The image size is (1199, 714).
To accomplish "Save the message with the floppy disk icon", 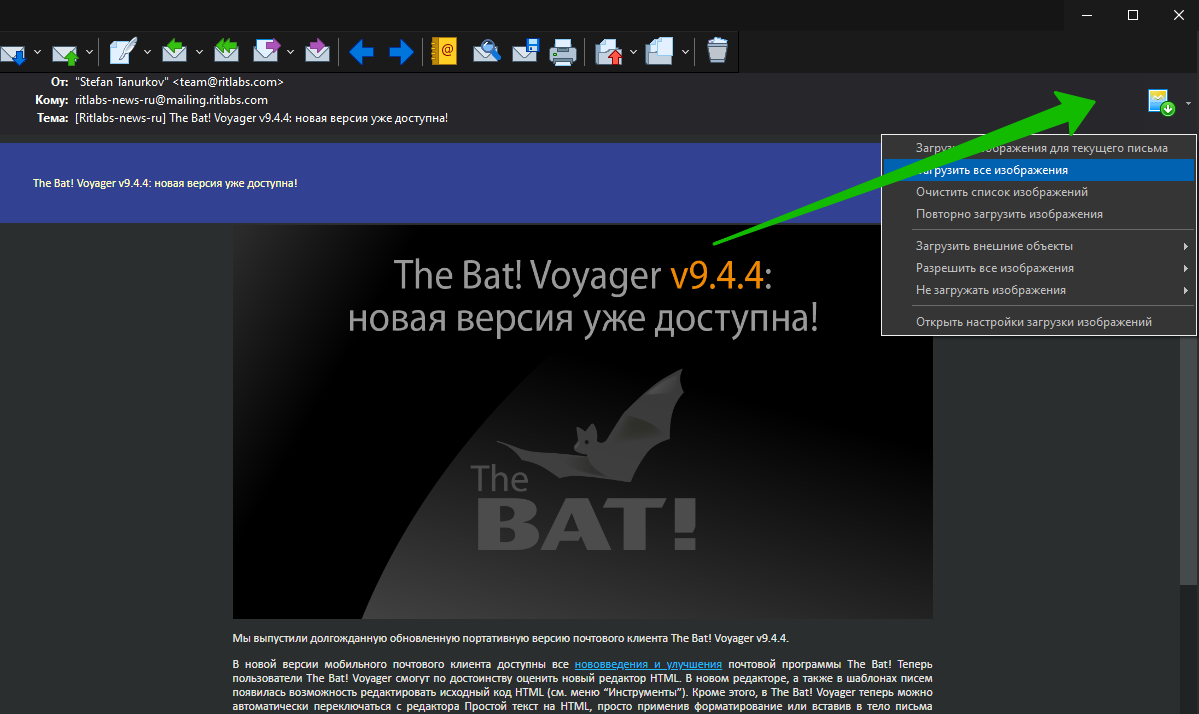I will point(526,50).
